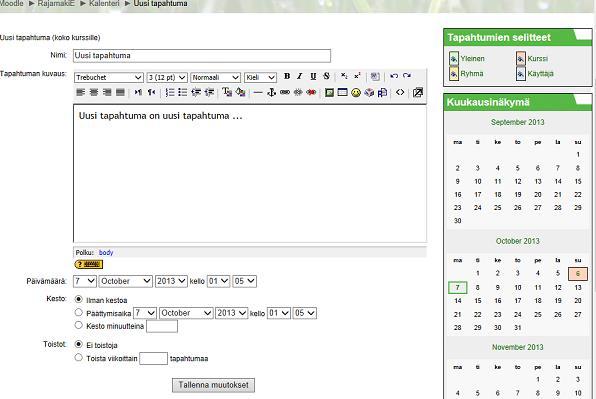The height and width of the screenshot is (399, 596).
Task: Open the background color picker
Action: pos(240,92)
